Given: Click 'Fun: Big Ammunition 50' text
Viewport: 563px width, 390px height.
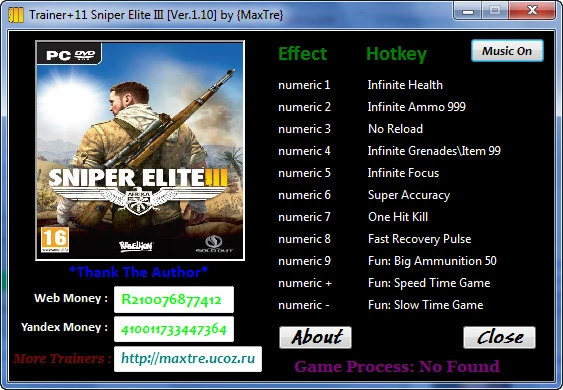Looking at the screenshot, I should pyautogui.click(x=432, y=261).
